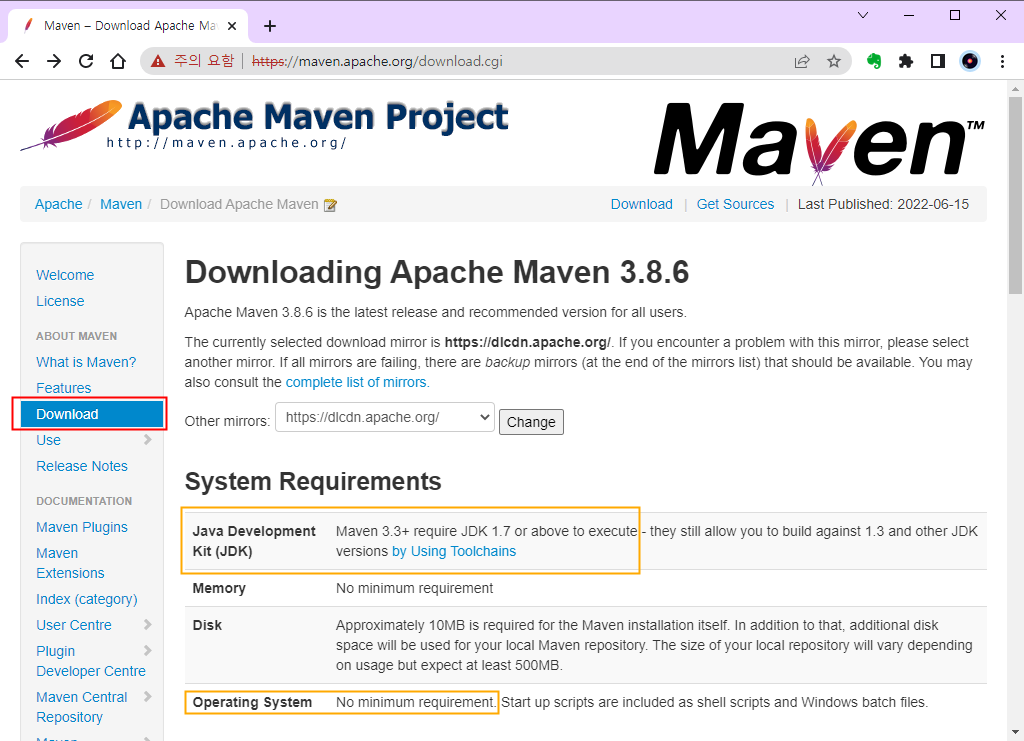Image resolution: width=1024 pixels, height=741 pixels.
Task: Click the page vertical scrollbar thumb
Action: click(1016, 196)
